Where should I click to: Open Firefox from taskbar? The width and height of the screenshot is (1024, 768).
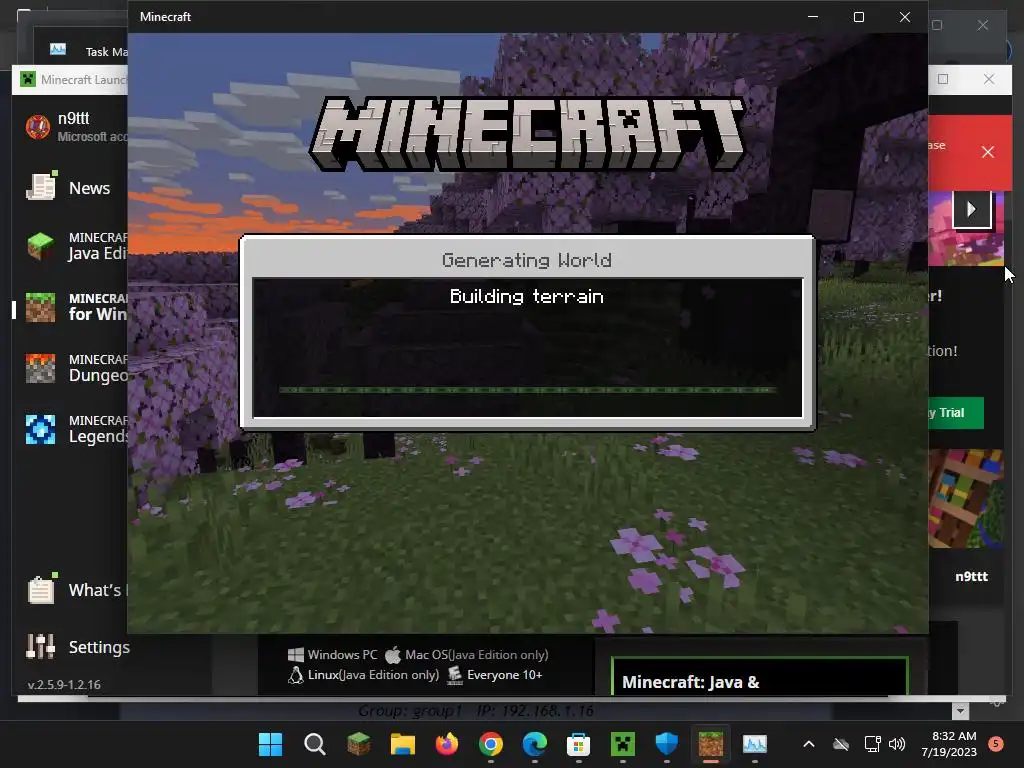coord(447,744)
